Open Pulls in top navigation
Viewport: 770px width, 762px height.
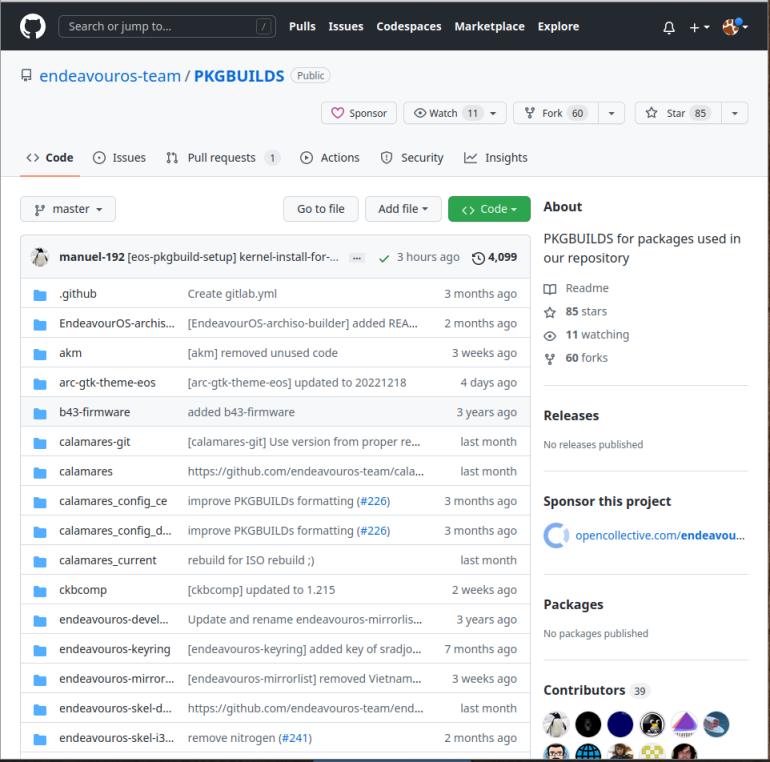302,27
